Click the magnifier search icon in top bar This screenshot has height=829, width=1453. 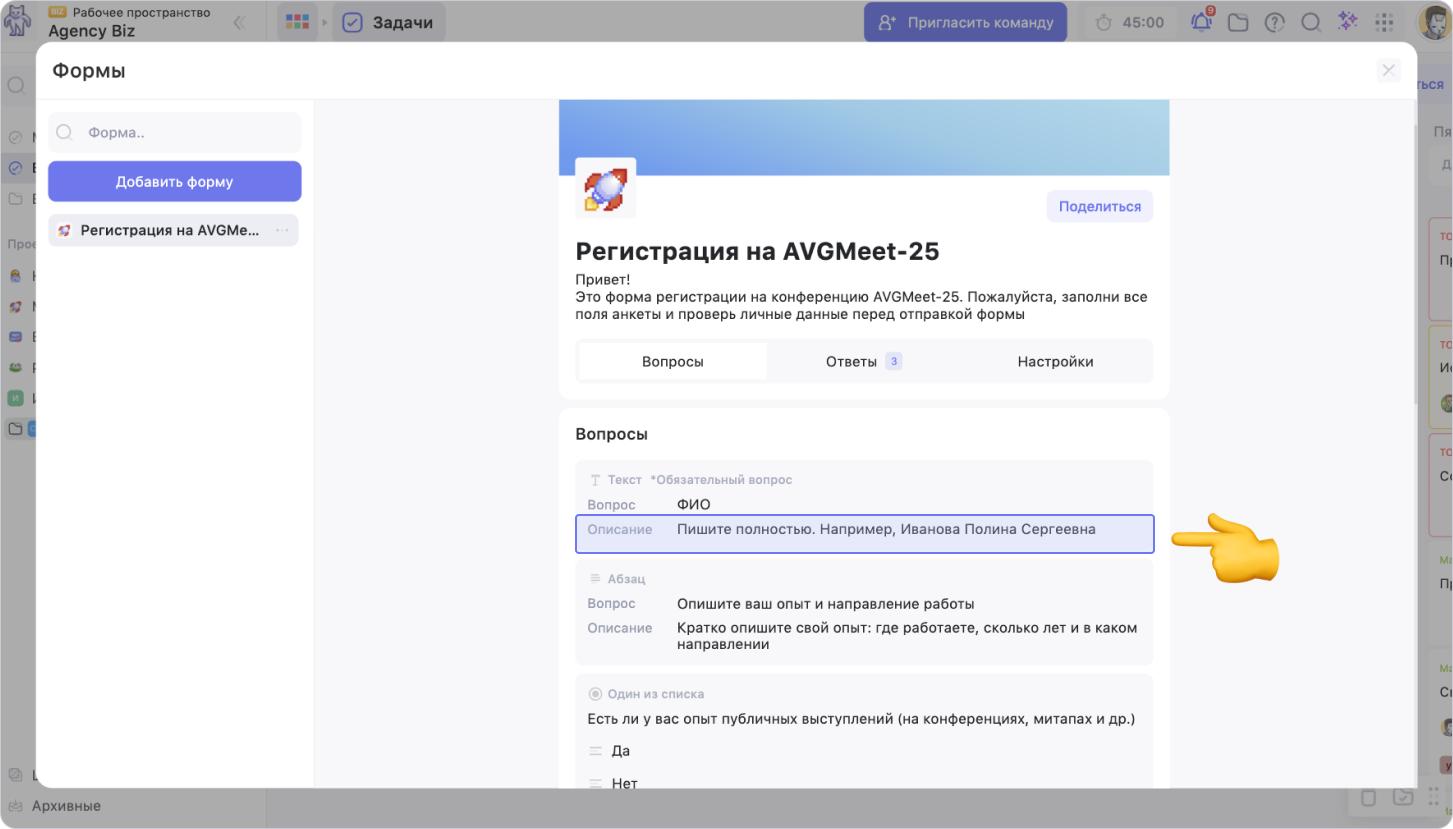tap(1311, 22)
